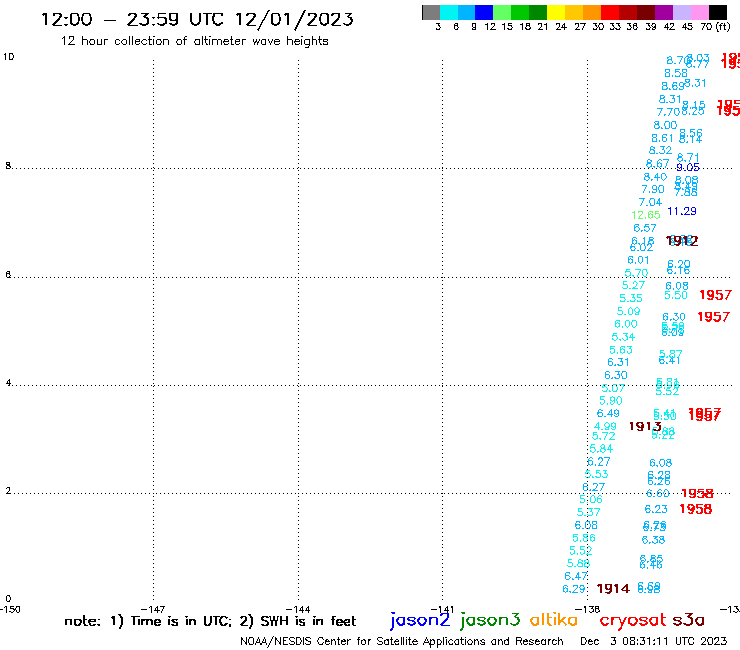Image resolution: width=740 pixels, height=650 pixels.
Task: Click the title '12:00 – 23:59 UTC 12/01/2023'
Action: tap(197, 19)
